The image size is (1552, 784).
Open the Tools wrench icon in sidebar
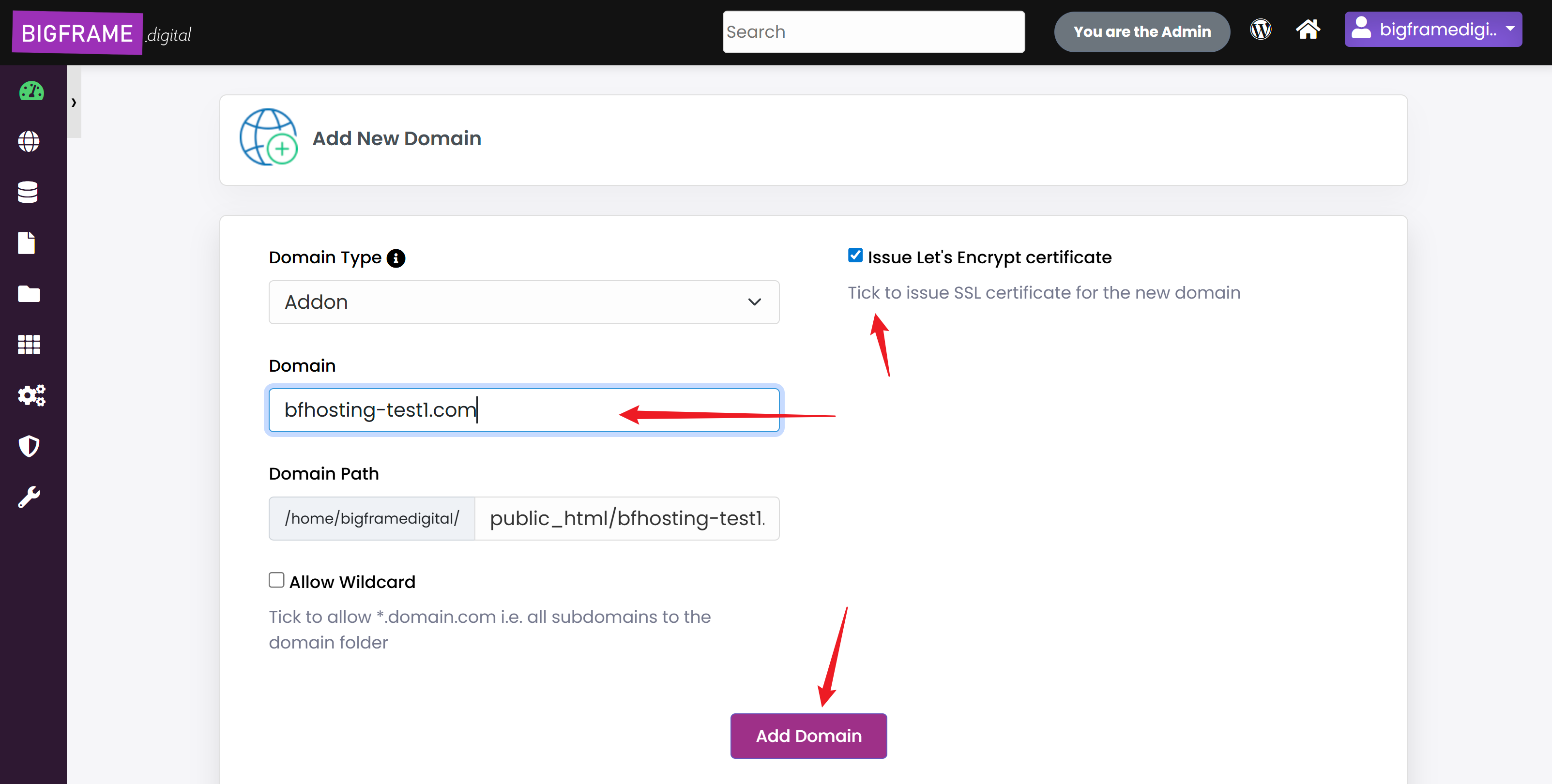(29, 498)
